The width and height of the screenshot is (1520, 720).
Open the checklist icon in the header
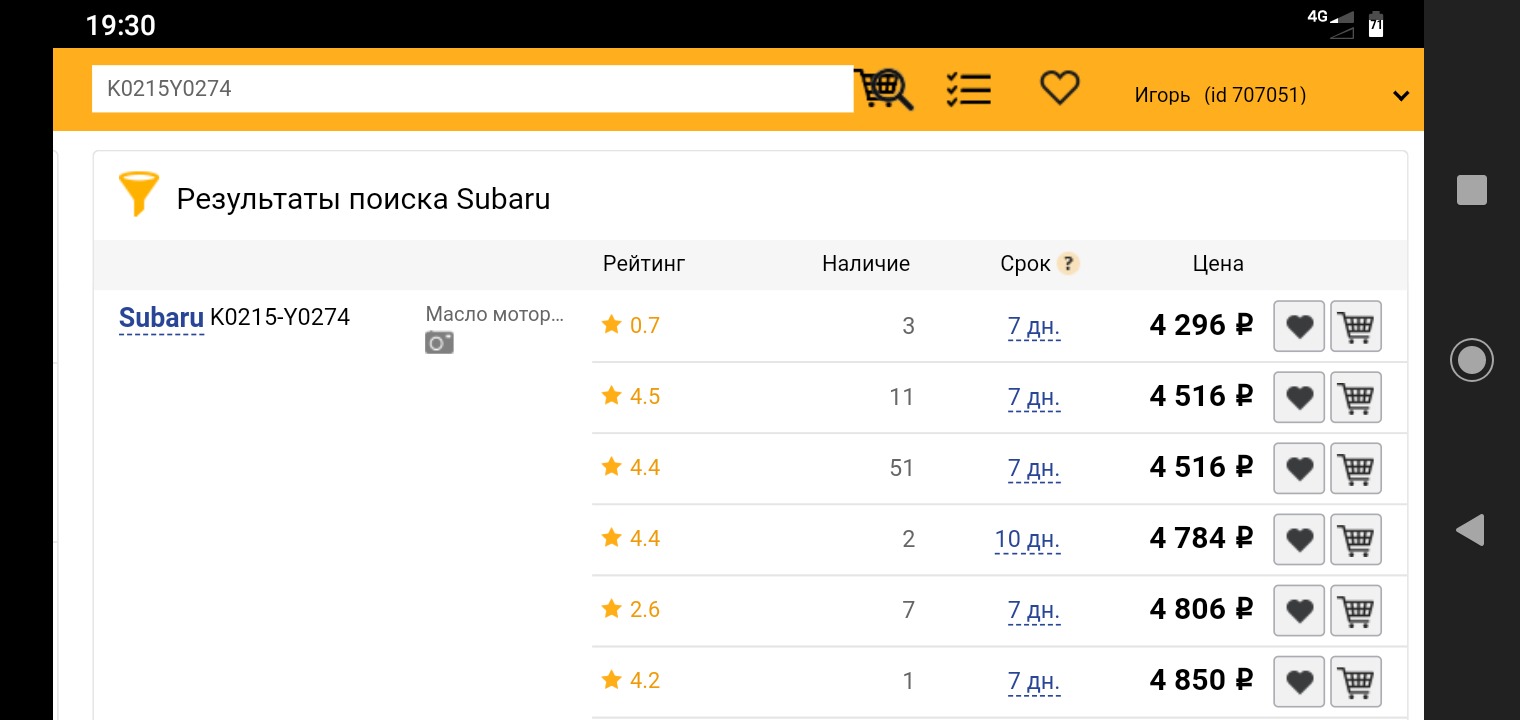[968, 89]
